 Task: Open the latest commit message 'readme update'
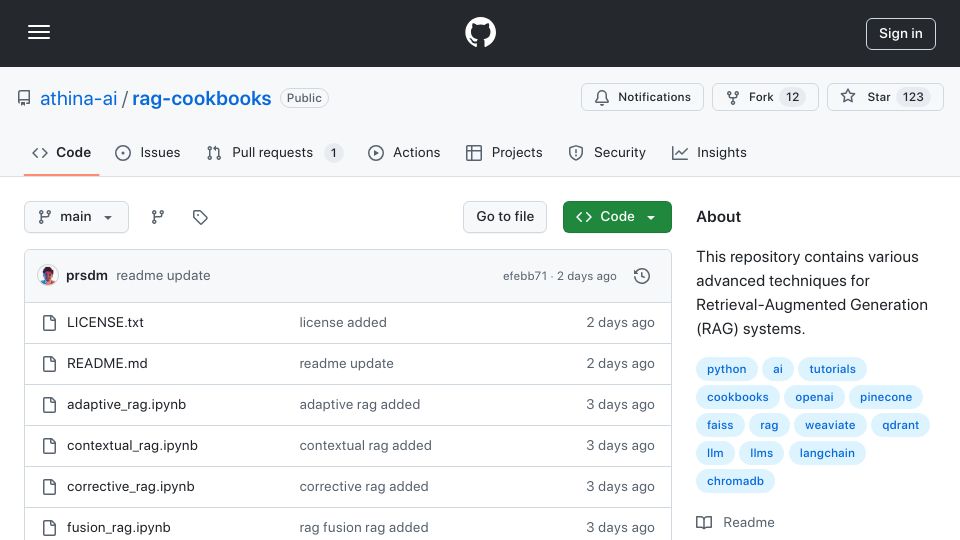(163, 276)
